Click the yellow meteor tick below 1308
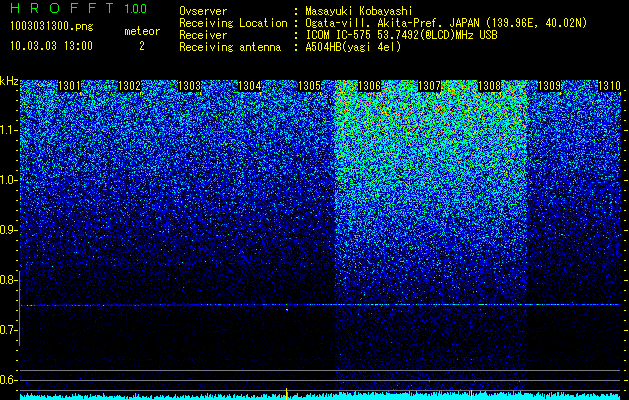The image size is (629, 400). [x=471, y=393]
